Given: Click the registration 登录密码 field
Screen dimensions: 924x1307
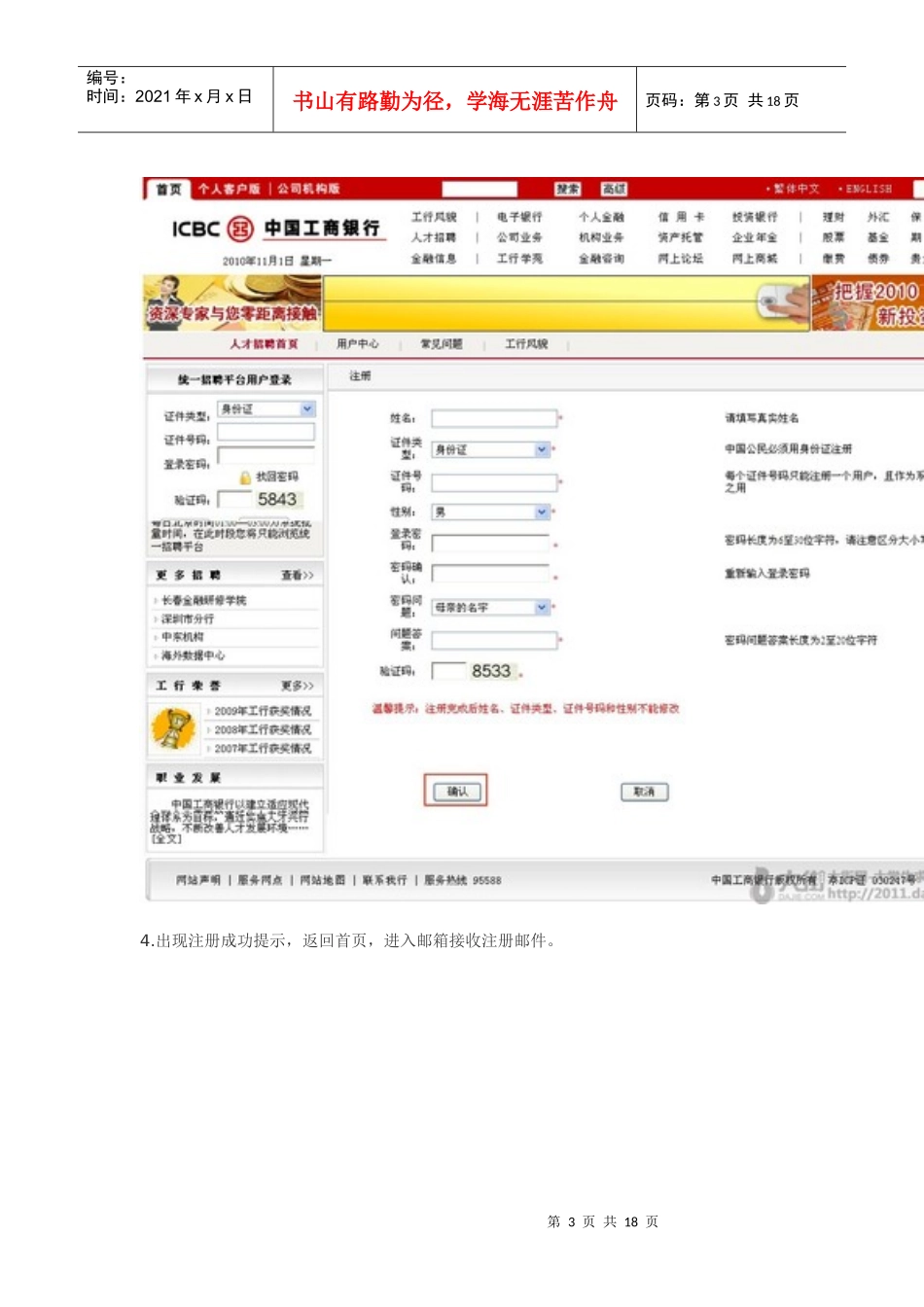Looking at the screenshot, I should coord(490,543).
